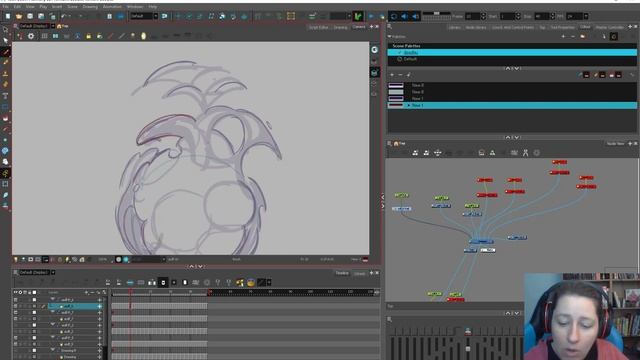This screenshot has width=640, height=360.
Task: Click the smiley face icon in Timeline toolbar
Action: click(251, 282)
